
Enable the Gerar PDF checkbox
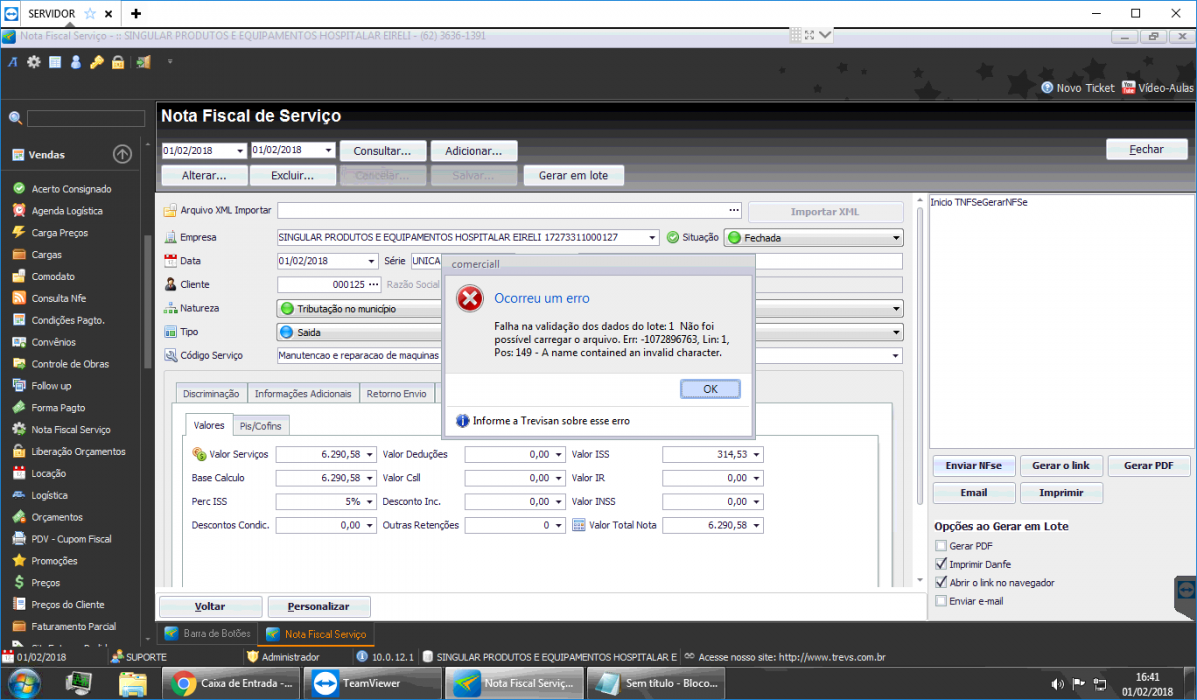(x=941, y=546)
